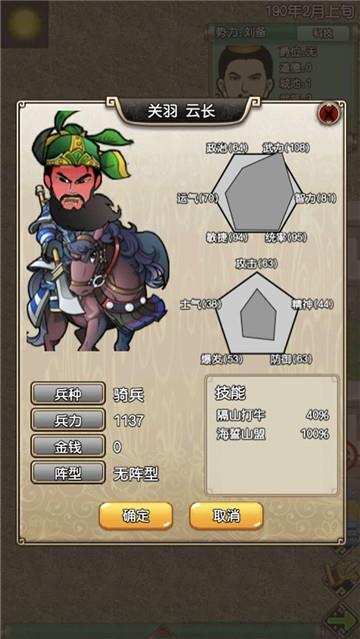Select the first skill row at 40%

(272, 415)
